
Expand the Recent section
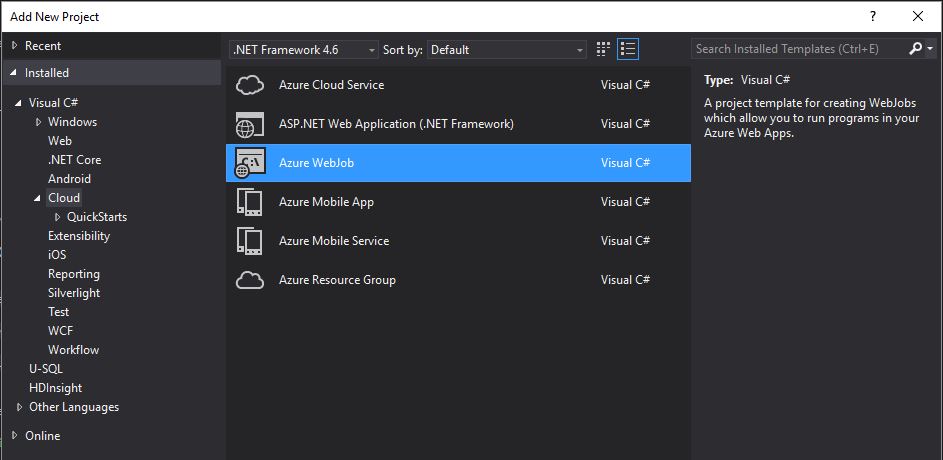point(14,46)
